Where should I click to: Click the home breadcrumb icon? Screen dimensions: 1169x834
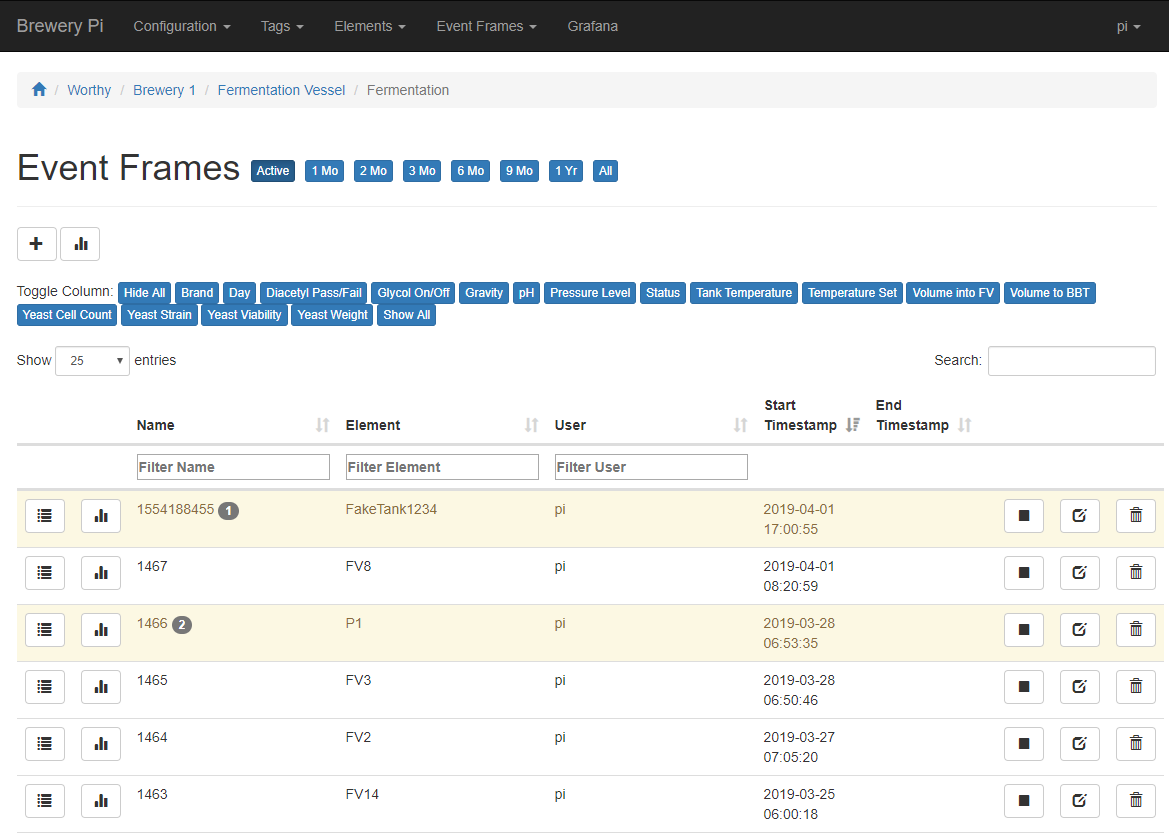pos(38,89)
